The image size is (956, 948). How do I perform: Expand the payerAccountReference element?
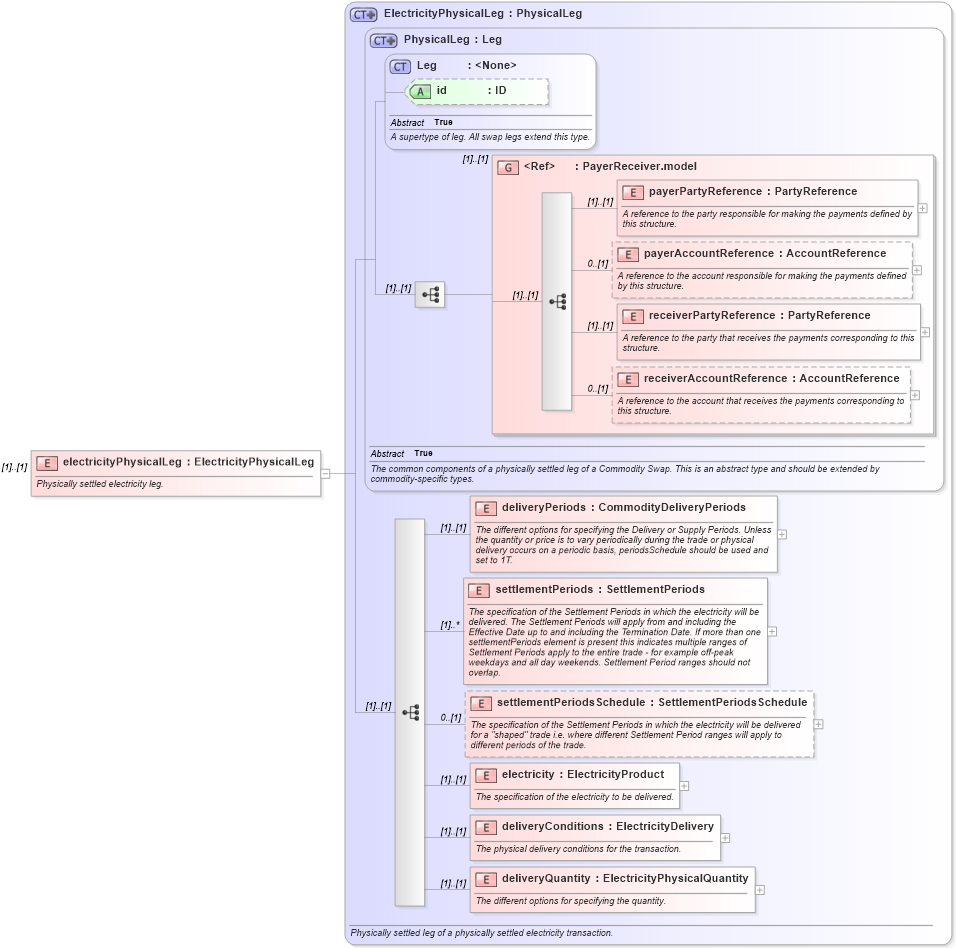pos(917,269)
